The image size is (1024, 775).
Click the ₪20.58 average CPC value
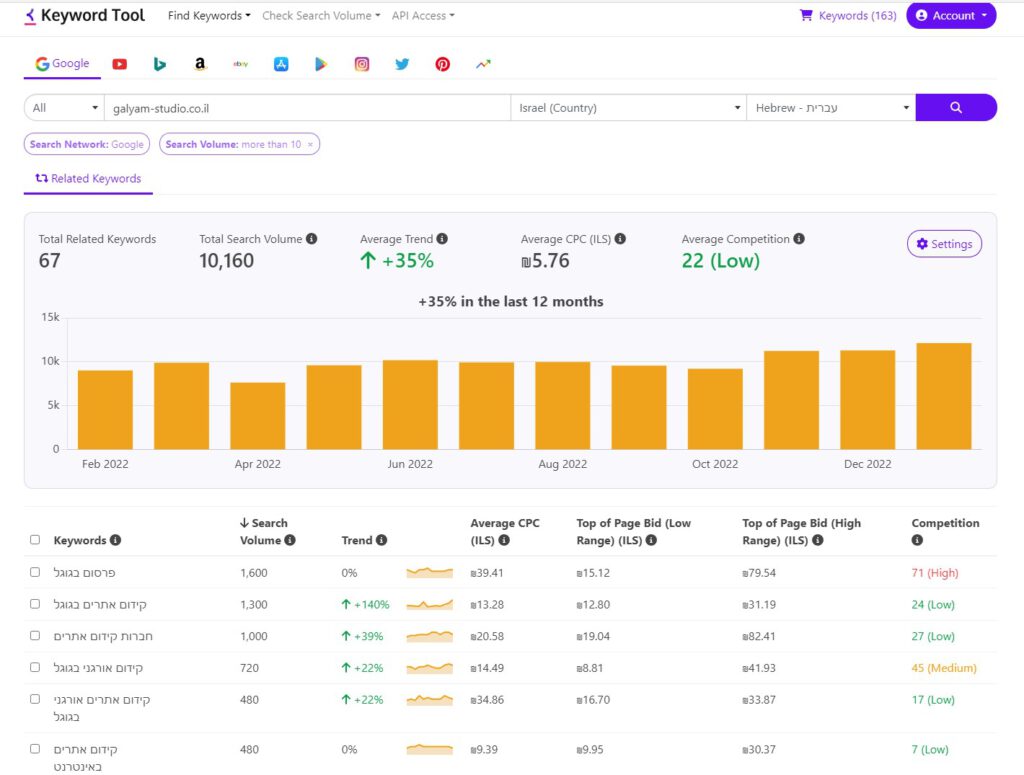coord(487,636)
